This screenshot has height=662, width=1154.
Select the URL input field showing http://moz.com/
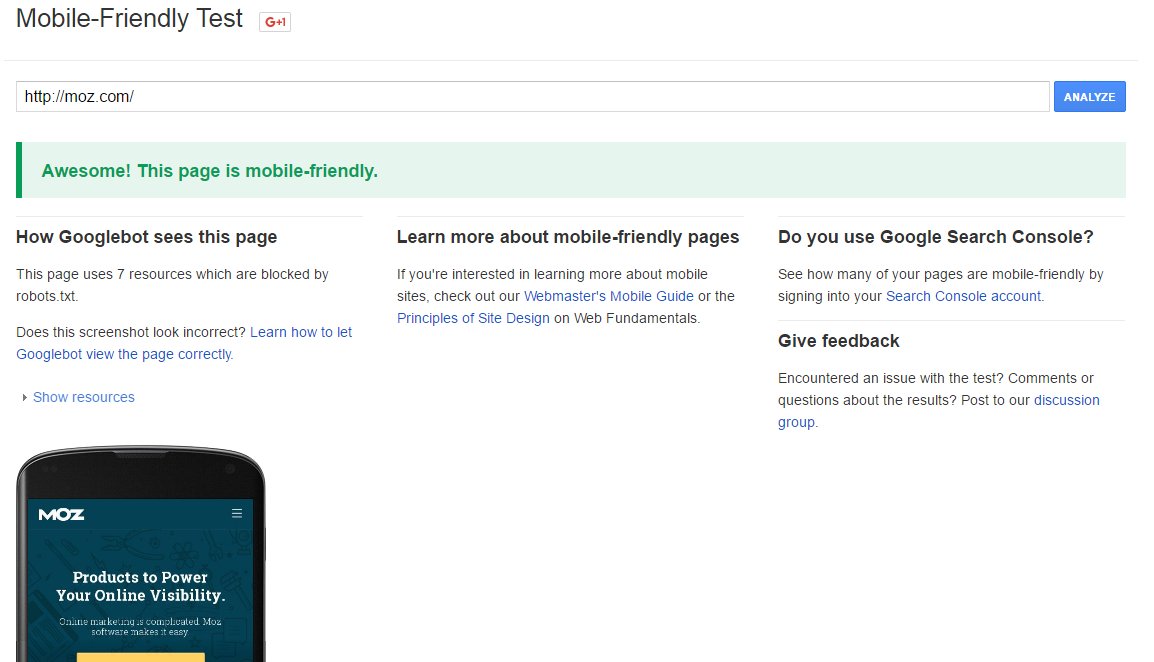click(x=530, y=95)
